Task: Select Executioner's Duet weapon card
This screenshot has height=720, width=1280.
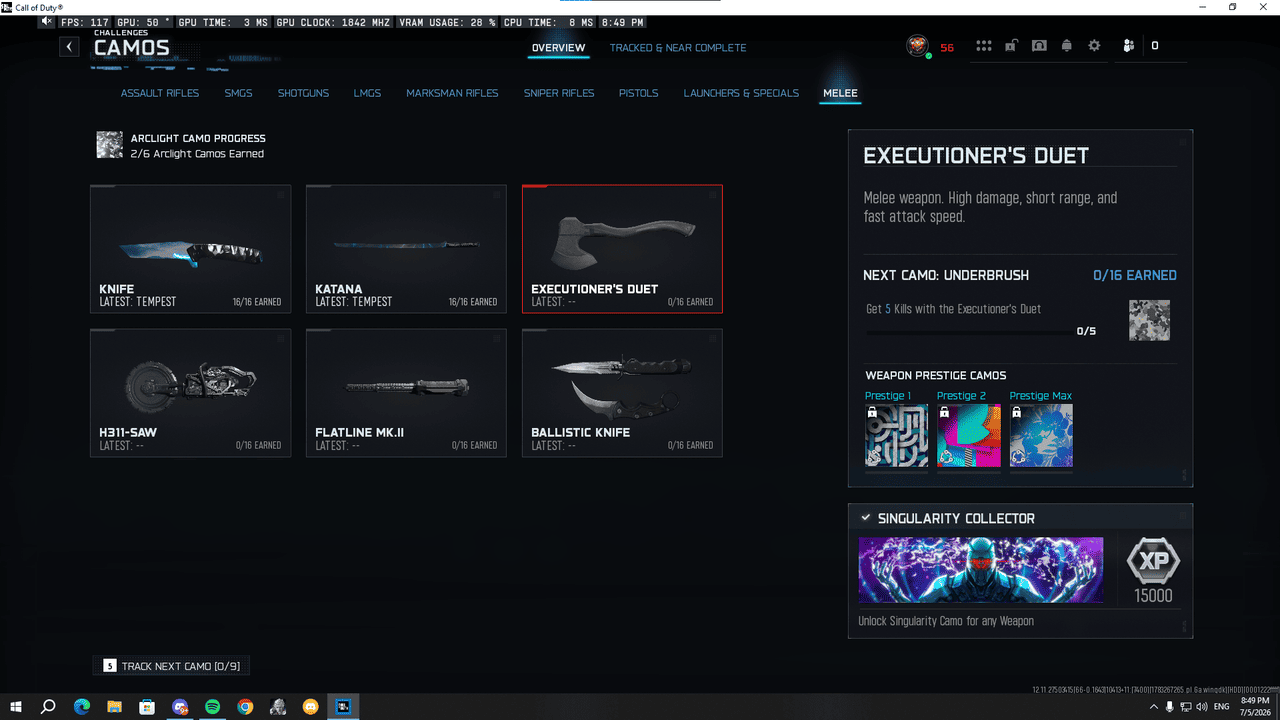Action: point(622,249)
